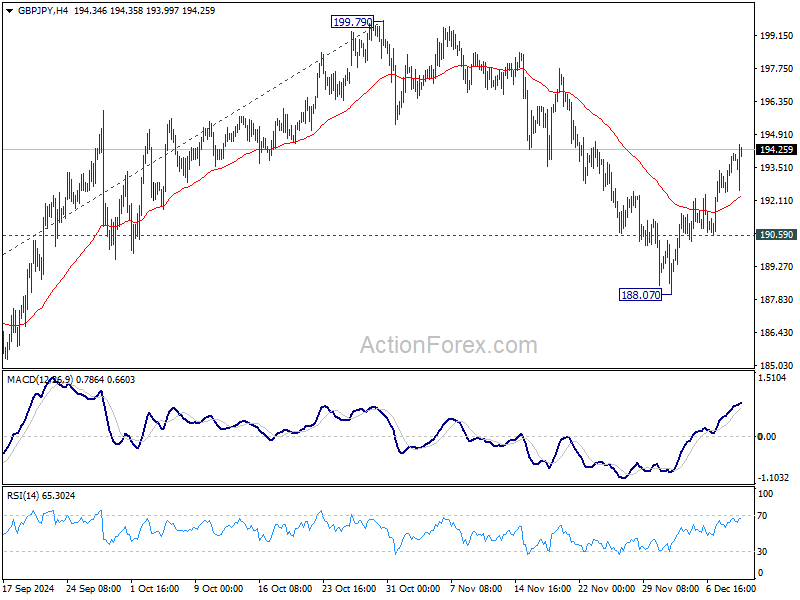
Task: Select the 22 Nov 00:00 time label
Action: pos(607,589)
